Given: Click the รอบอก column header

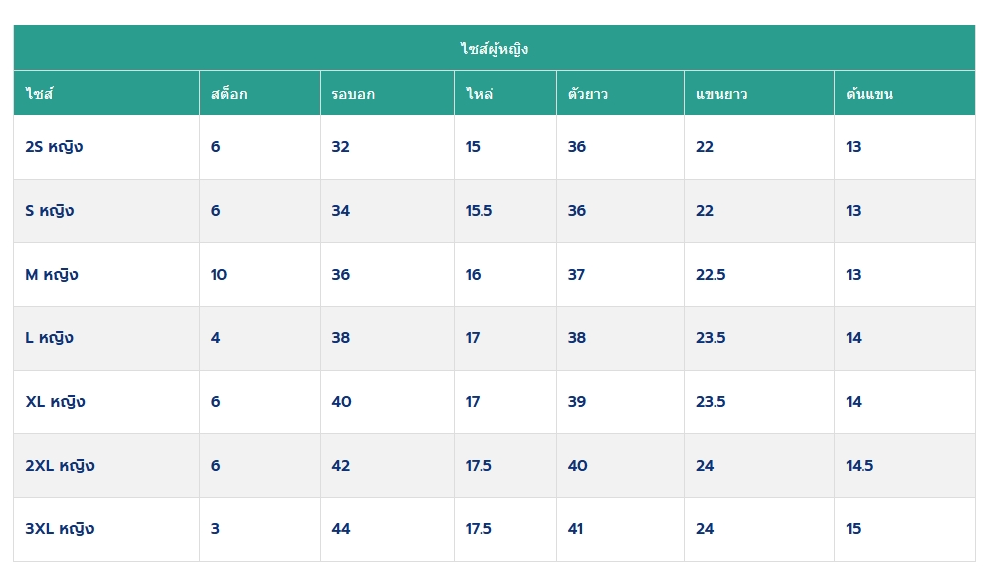Looking at the screenshot, I should coord(353,94).
